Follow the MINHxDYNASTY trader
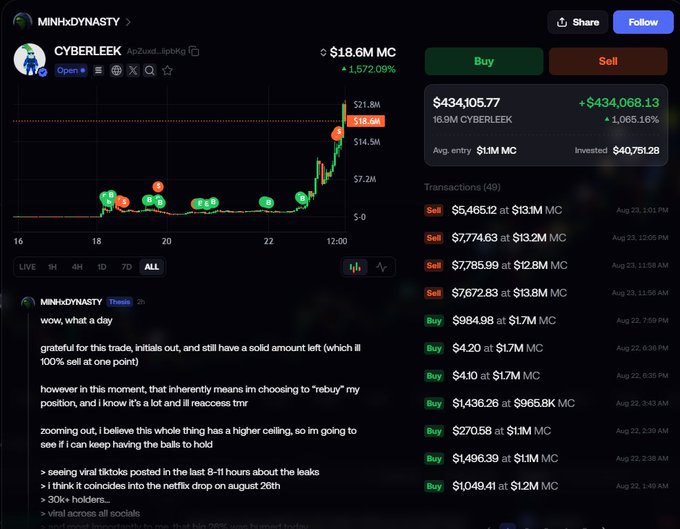Image resolution: width=680 pixels, height=529 pixels. (643, 22)
